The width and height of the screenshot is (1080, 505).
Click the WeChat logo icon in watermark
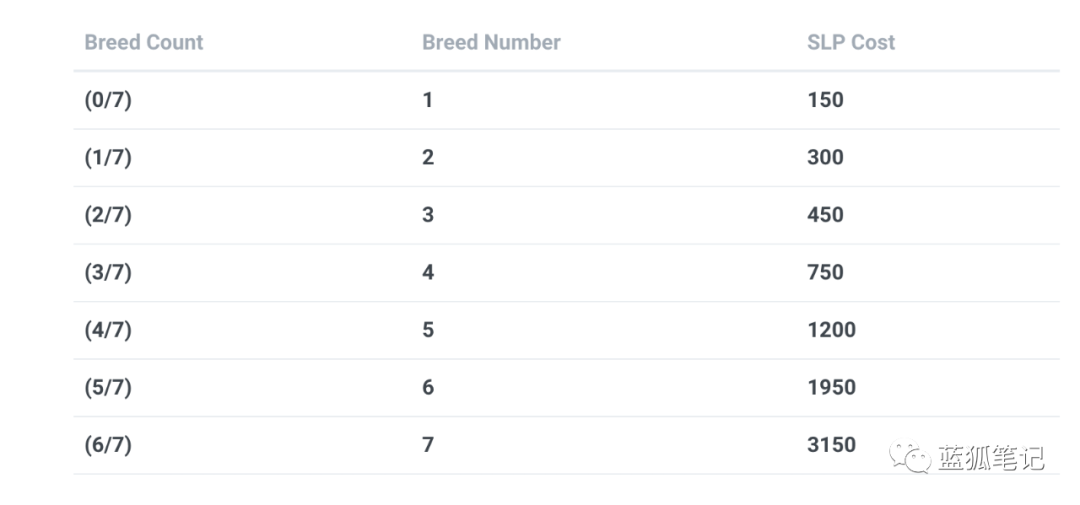coord(911,457)
